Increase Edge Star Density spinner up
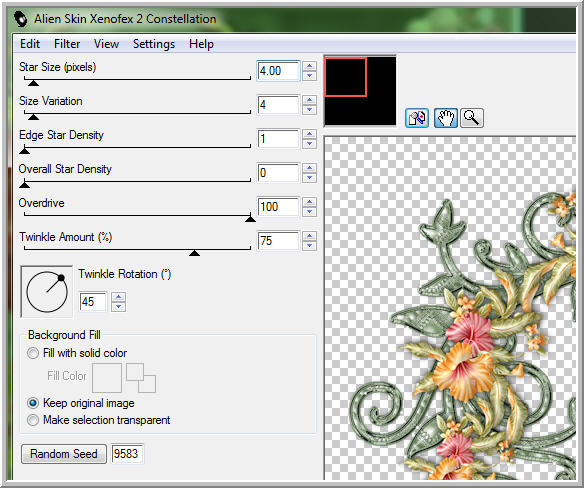 click(x=310, y=134)
